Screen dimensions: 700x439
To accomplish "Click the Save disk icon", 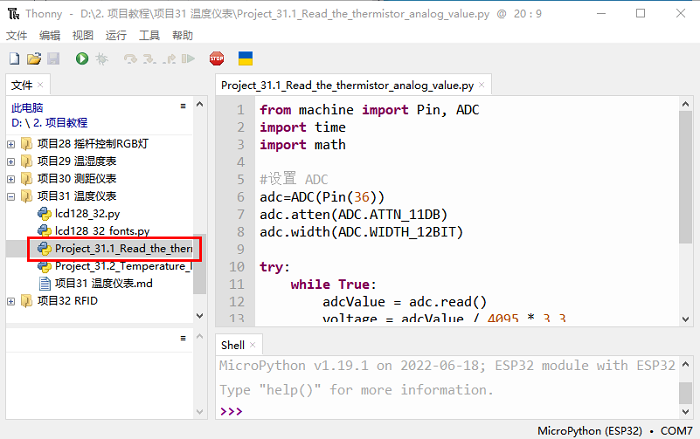I will tap(53, 60).
